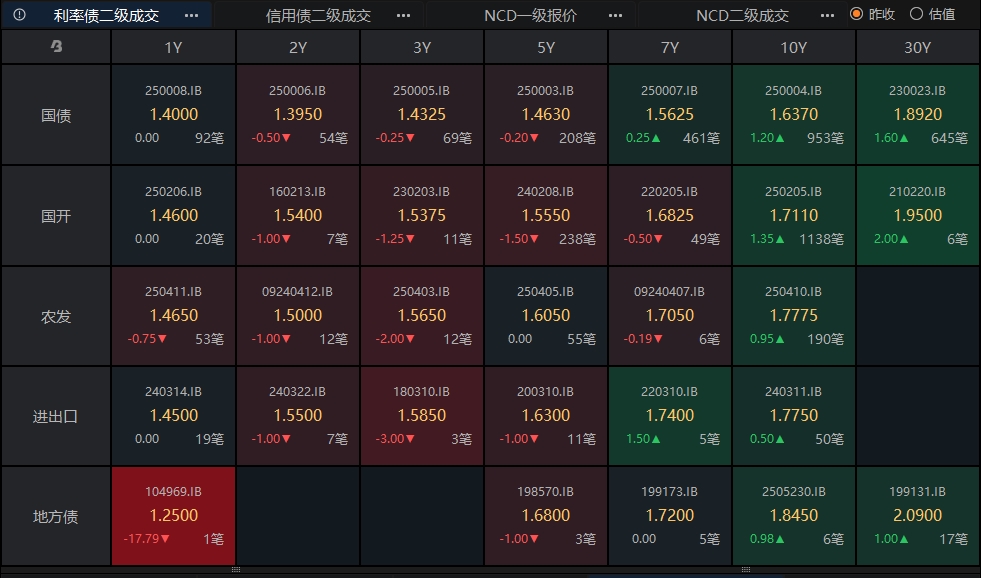Switch to the 信用债二级成交 tab

tap(318, 16)
